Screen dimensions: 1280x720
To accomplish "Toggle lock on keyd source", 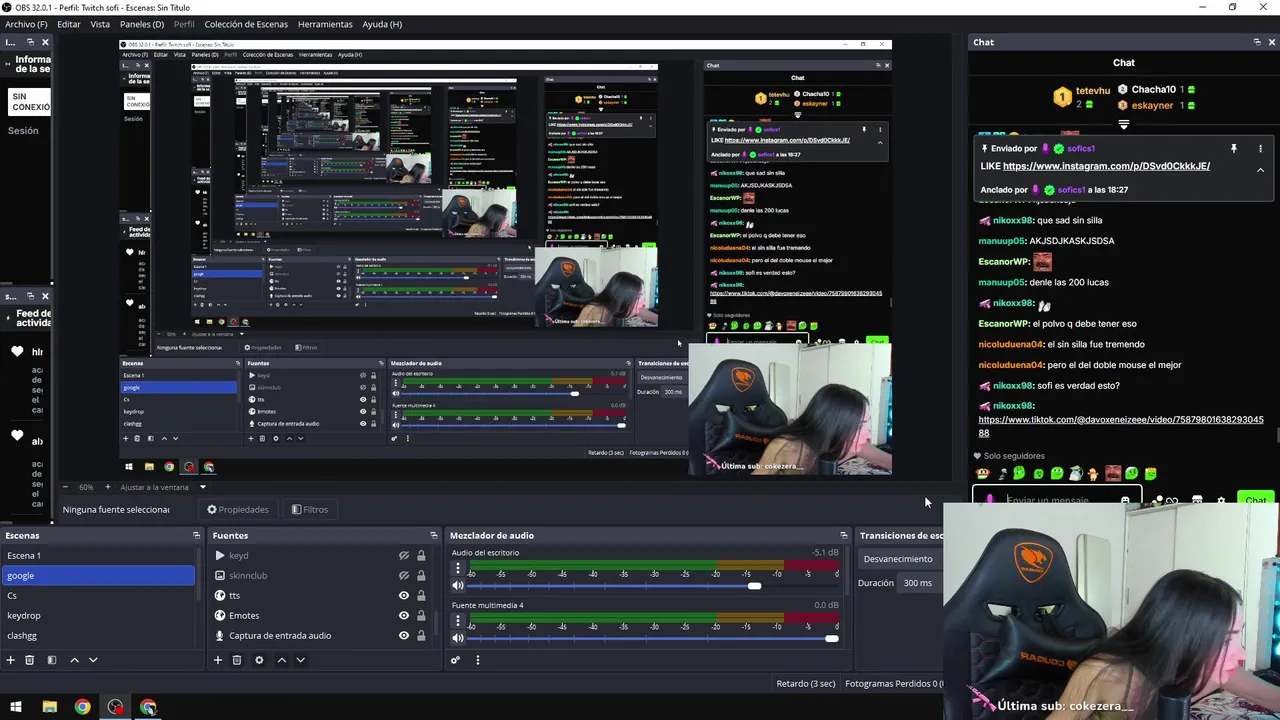I will (x=421, y=555).
